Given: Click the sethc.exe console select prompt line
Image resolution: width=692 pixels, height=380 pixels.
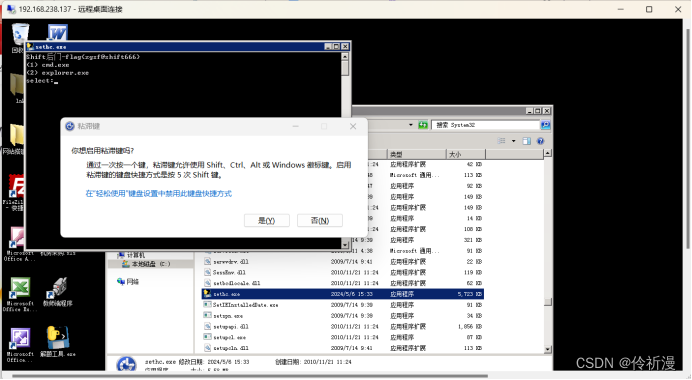Looking at the screenshot, I should pos(42,81).
